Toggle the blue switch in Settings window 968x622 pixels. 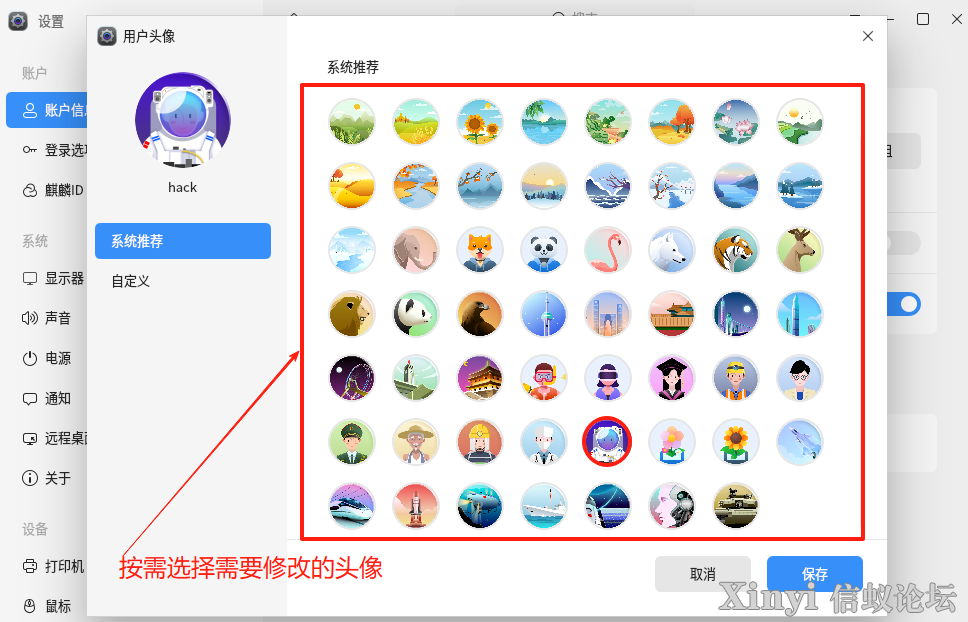click(x=904, y=304)
